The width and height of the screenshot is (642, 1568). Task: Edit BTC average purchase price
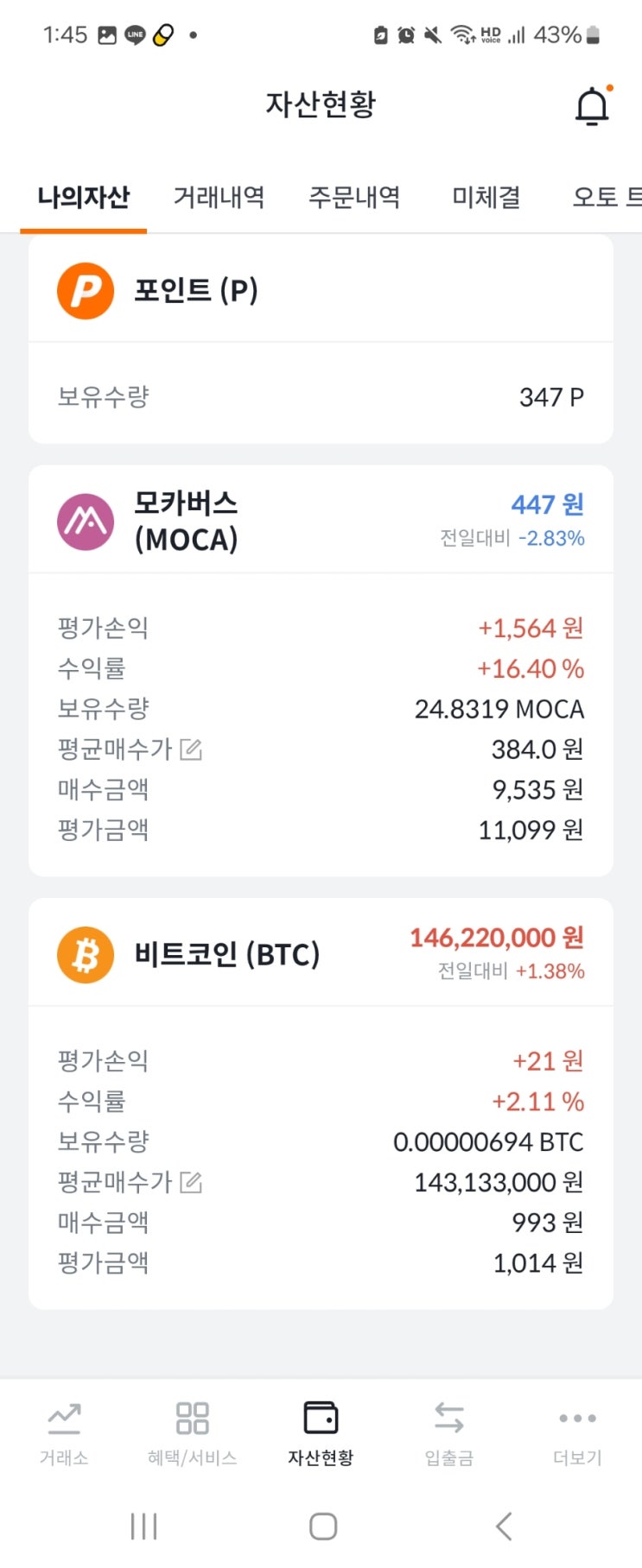tap(191, 1182)
